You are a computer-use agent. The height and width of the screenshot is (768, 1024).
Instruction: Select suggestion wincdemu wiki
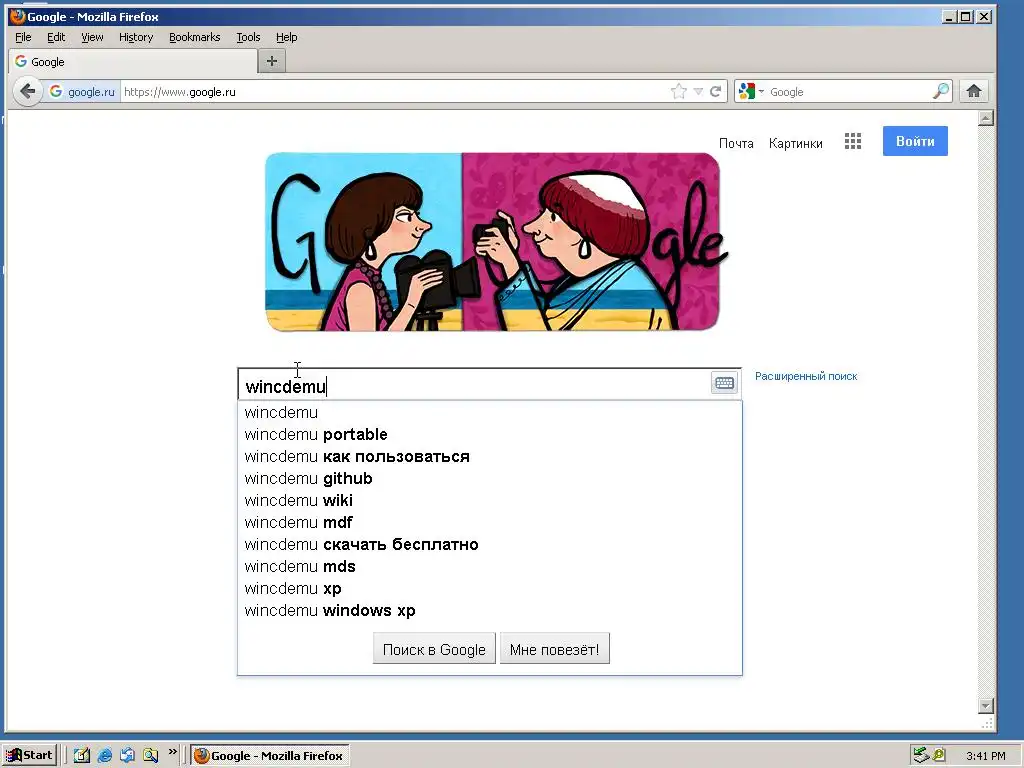(x=490, y=501)
